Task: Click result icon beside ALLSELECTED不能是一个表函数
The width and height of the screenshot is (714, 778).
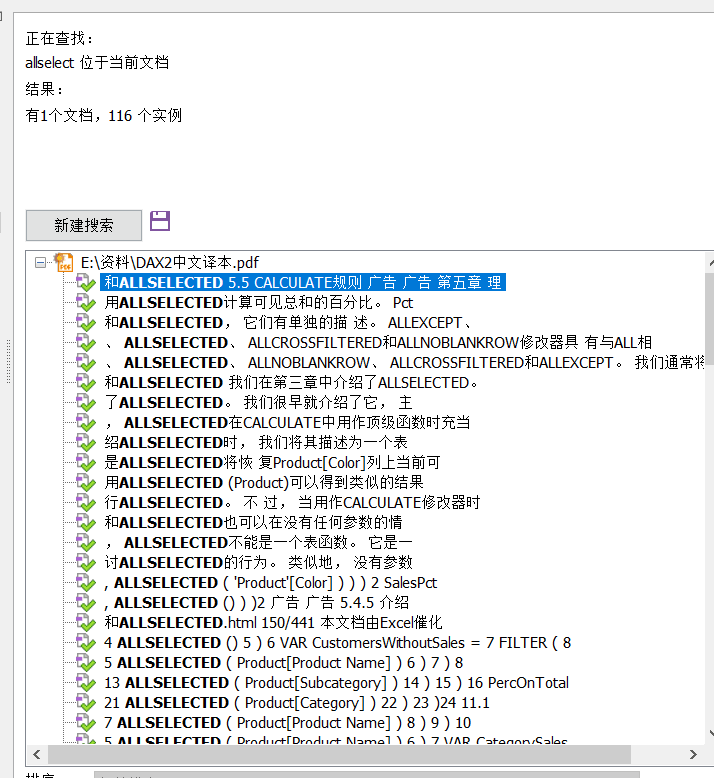Action: (x=86, y=542)
